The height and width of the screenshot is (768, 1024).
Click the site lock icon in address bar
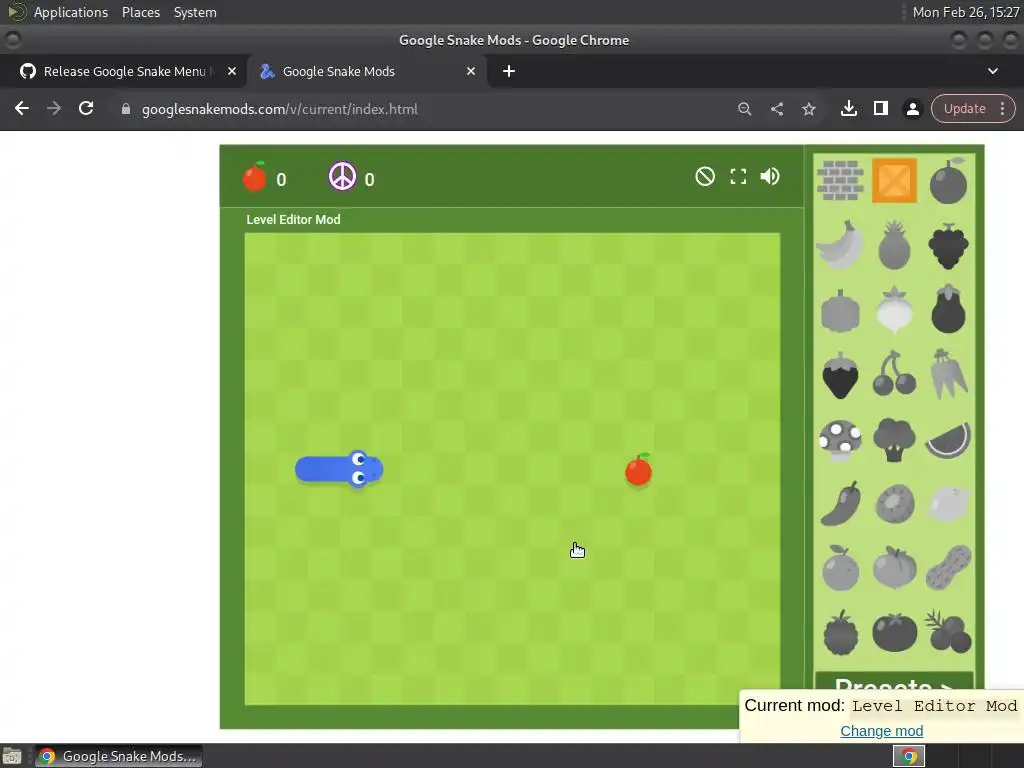pyautogui.click(x=126, y=109)
